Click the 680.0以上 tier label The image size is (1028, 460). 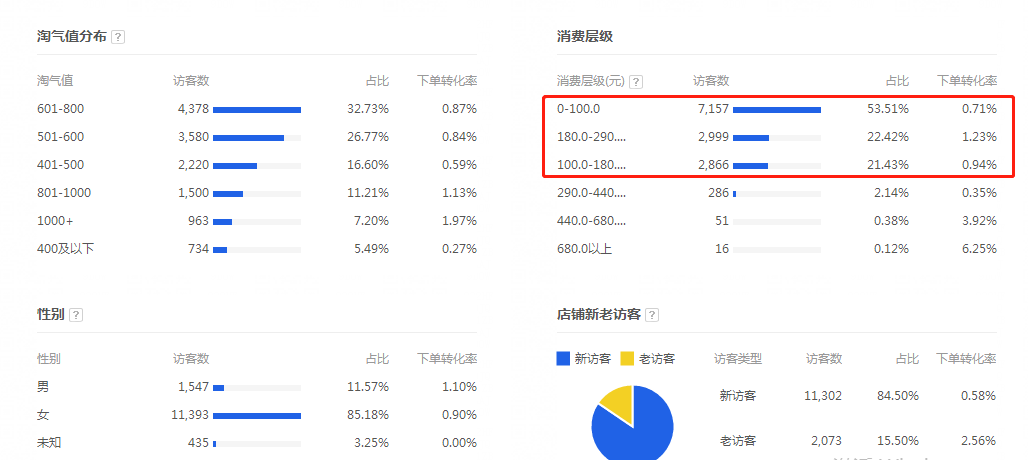(584, 249)
